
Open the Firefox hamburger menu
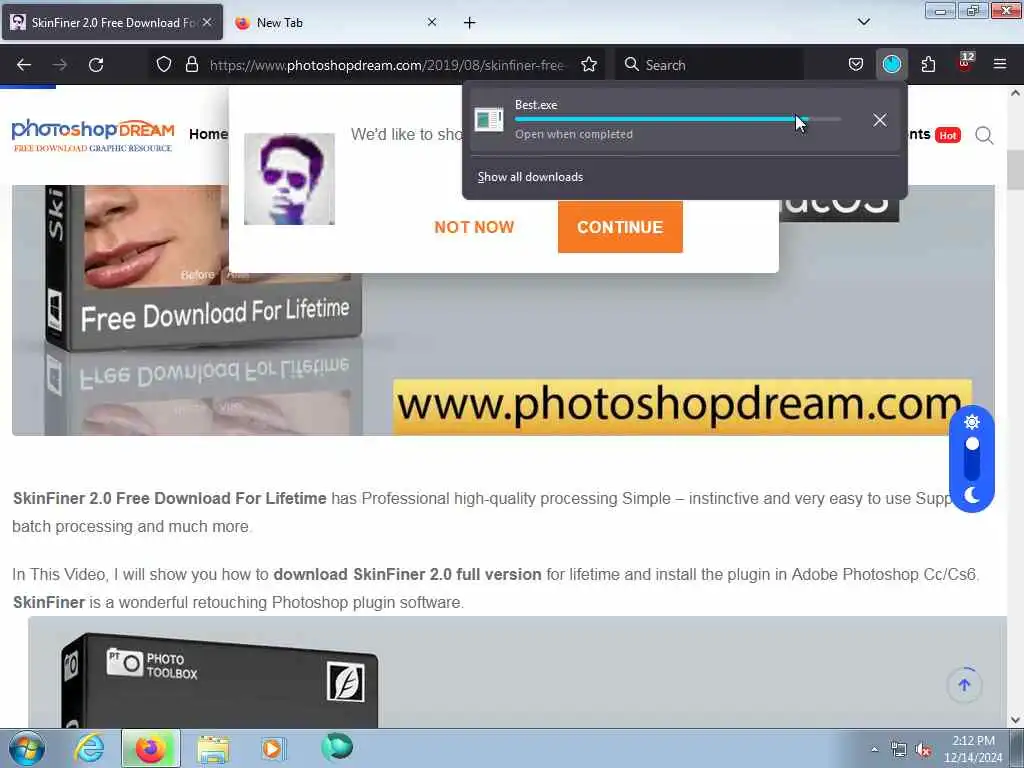click(x=1000, y=65)
